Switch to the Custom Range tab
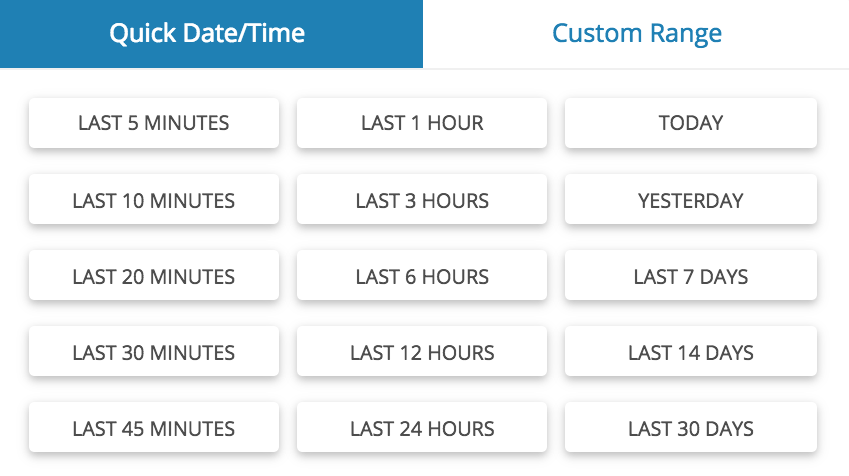The image size is (849, 476). click(x=636, y=34)
